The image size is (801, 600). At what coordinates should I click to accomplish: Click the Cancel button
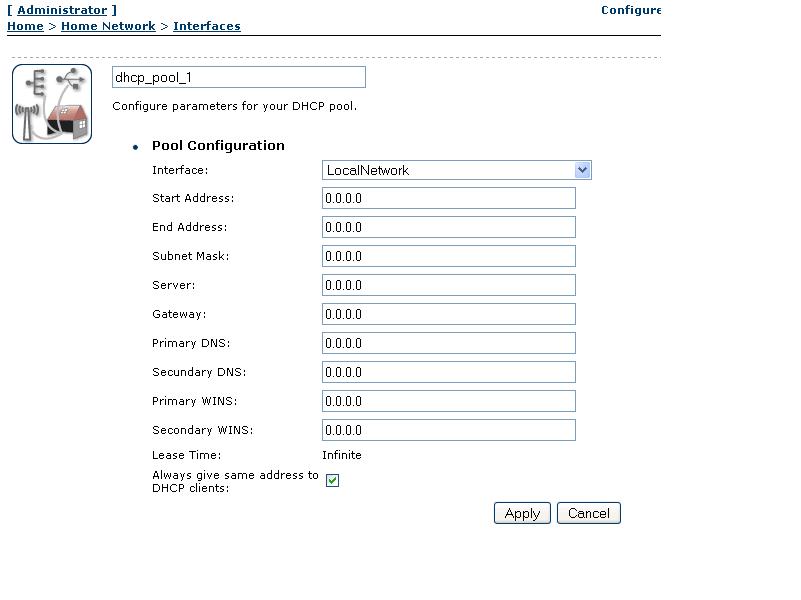click(589, 513)
